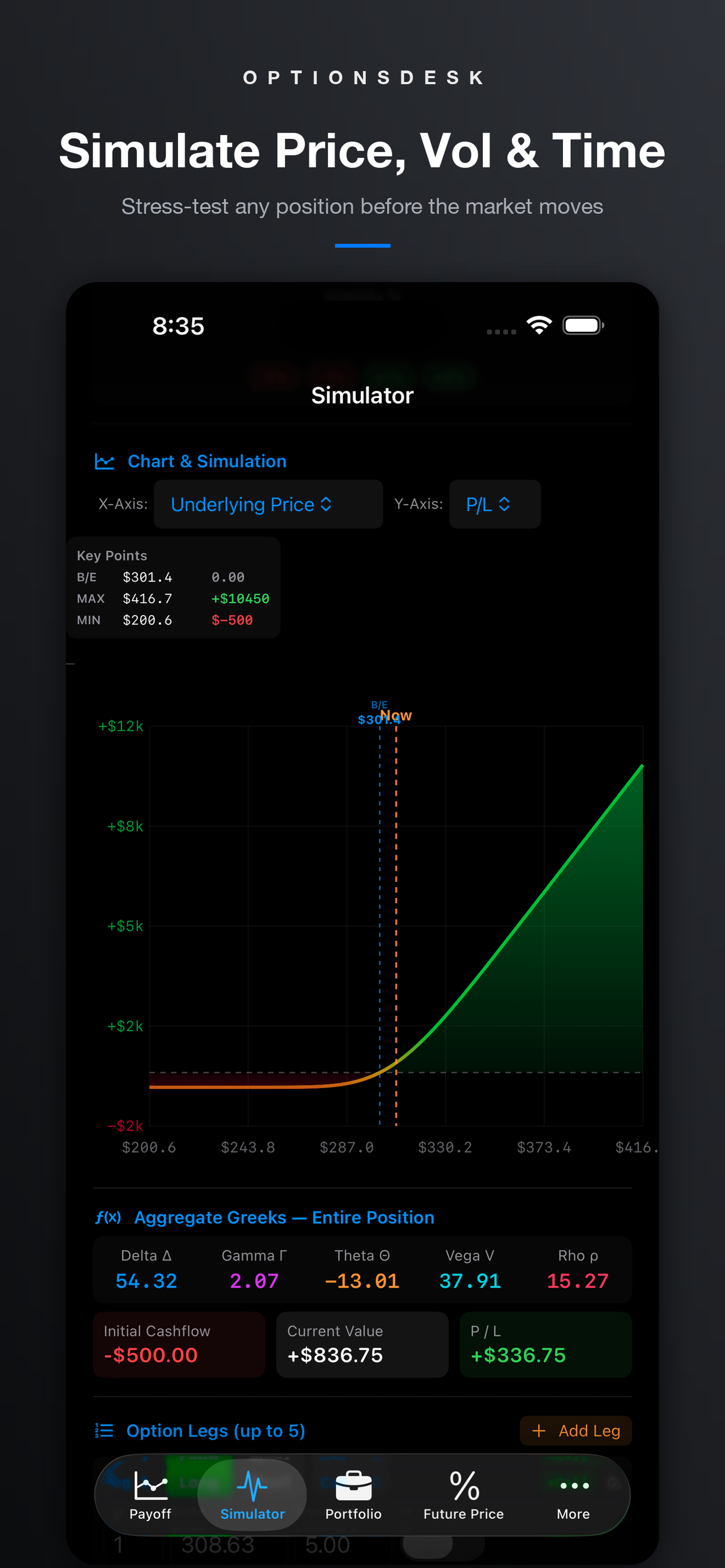Switch to the Simulator tab

coord(252,1495)
